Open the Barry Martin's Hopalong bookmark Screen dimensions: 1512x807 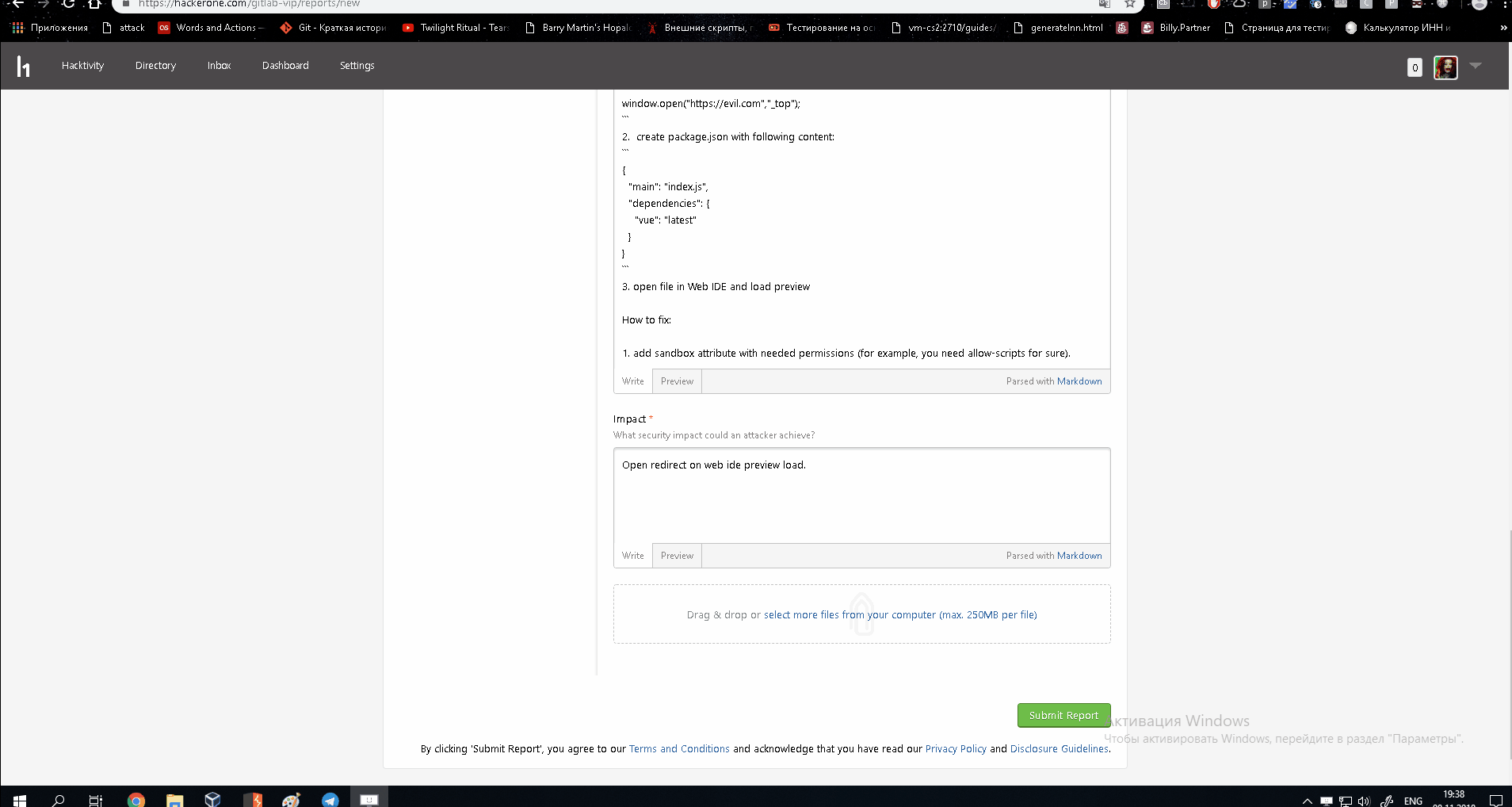pos(578,28)
